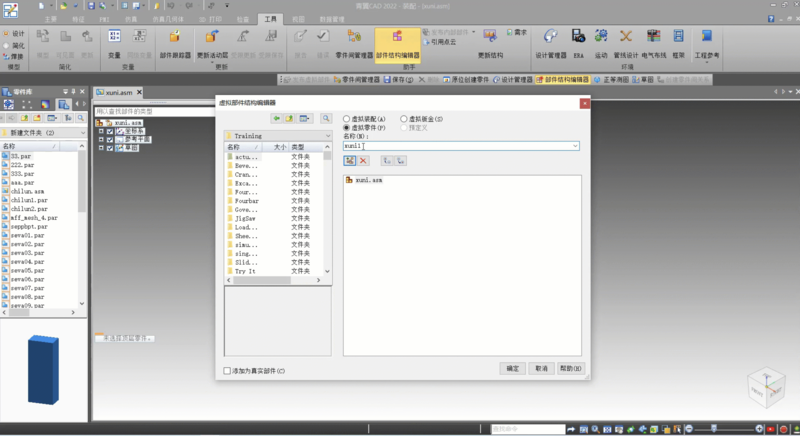Open the 部件结构编辑器 ribbon tool
This screenshot has width=800, height=436.
pyautogui.click(x=397, y=44)
